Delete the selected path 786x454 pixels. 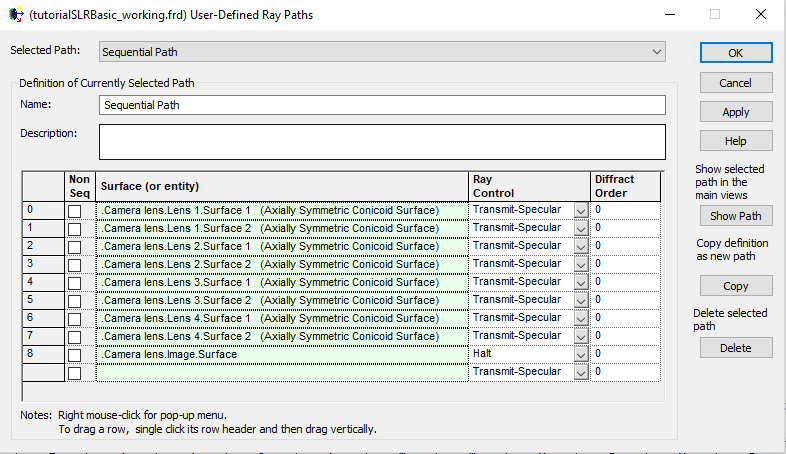[x=735, y=348]
